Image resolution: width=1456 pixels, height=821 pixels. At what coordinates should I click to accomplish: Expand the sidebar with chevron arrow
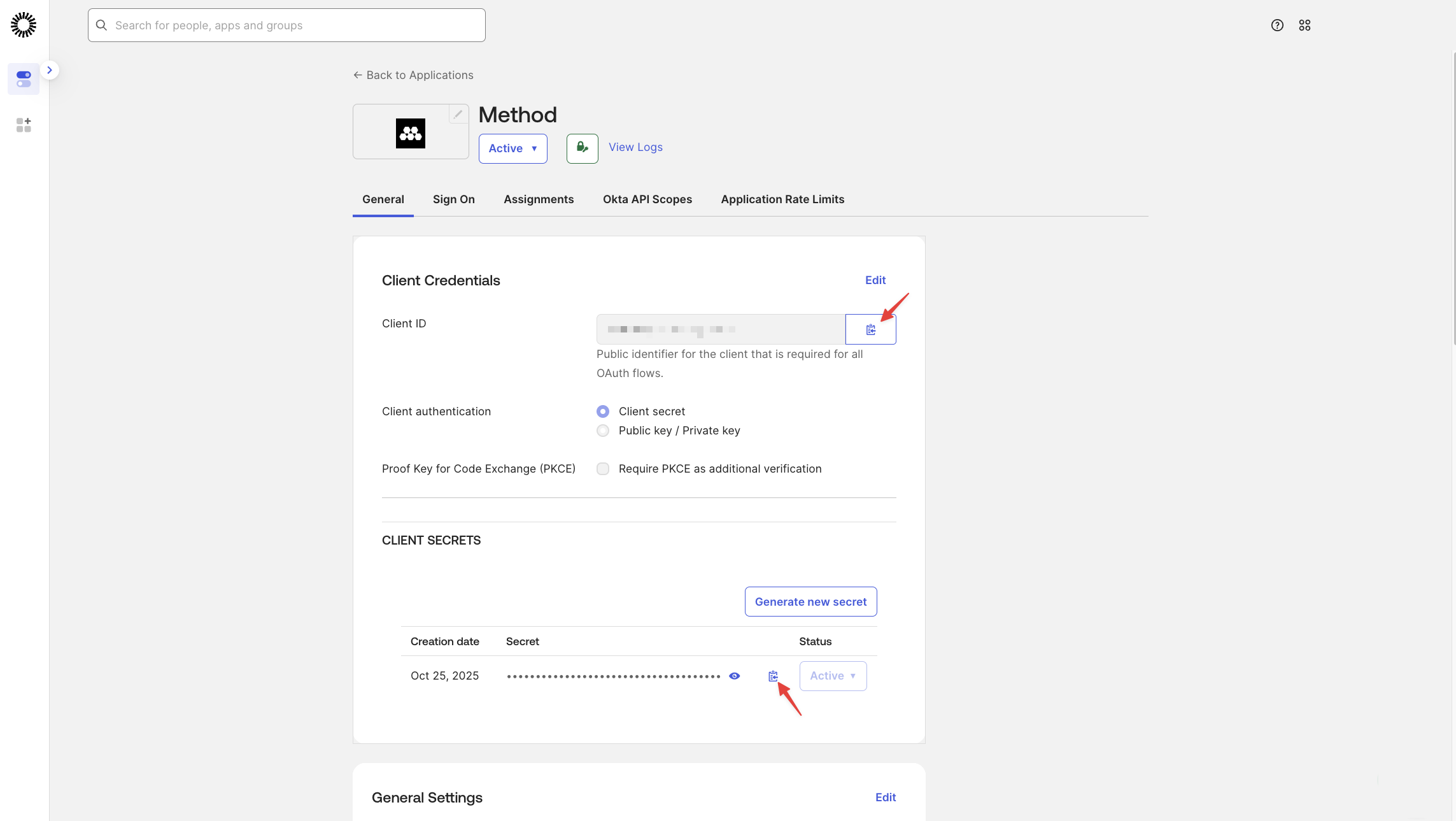pos(50,70)
